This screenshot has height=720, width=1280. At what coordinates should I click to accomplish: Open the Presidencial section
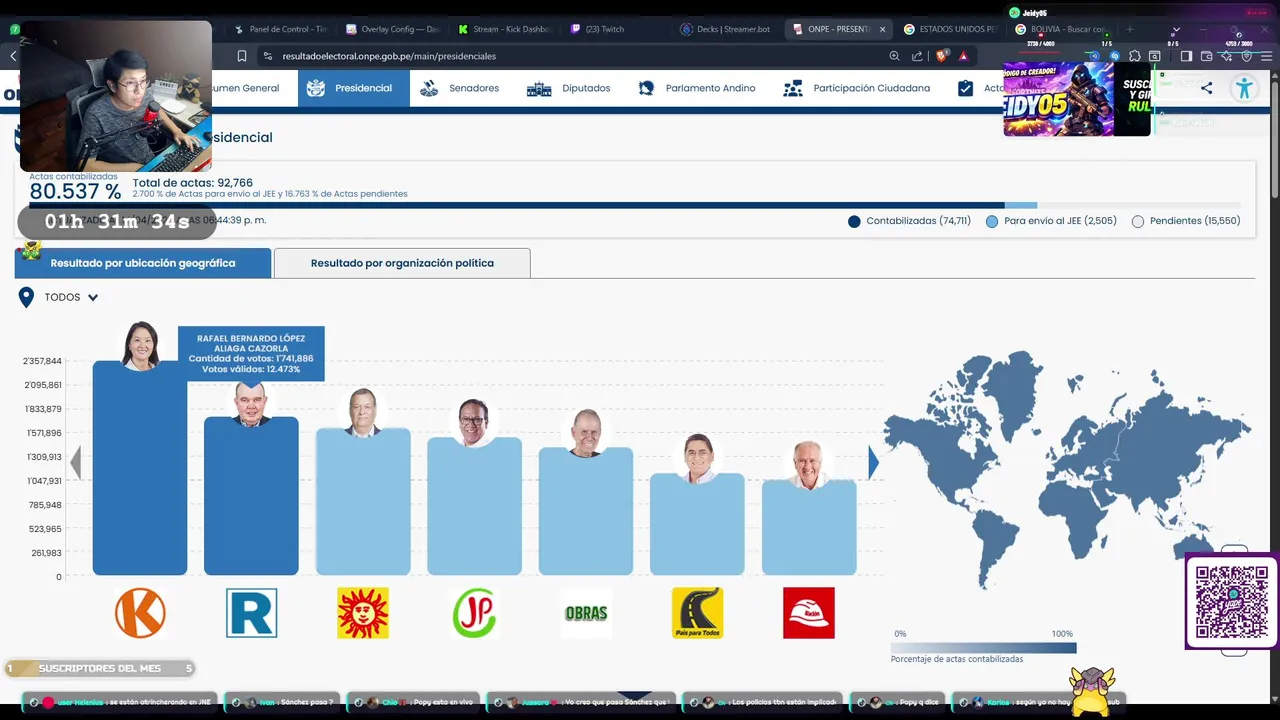click(x=353, y=88)
